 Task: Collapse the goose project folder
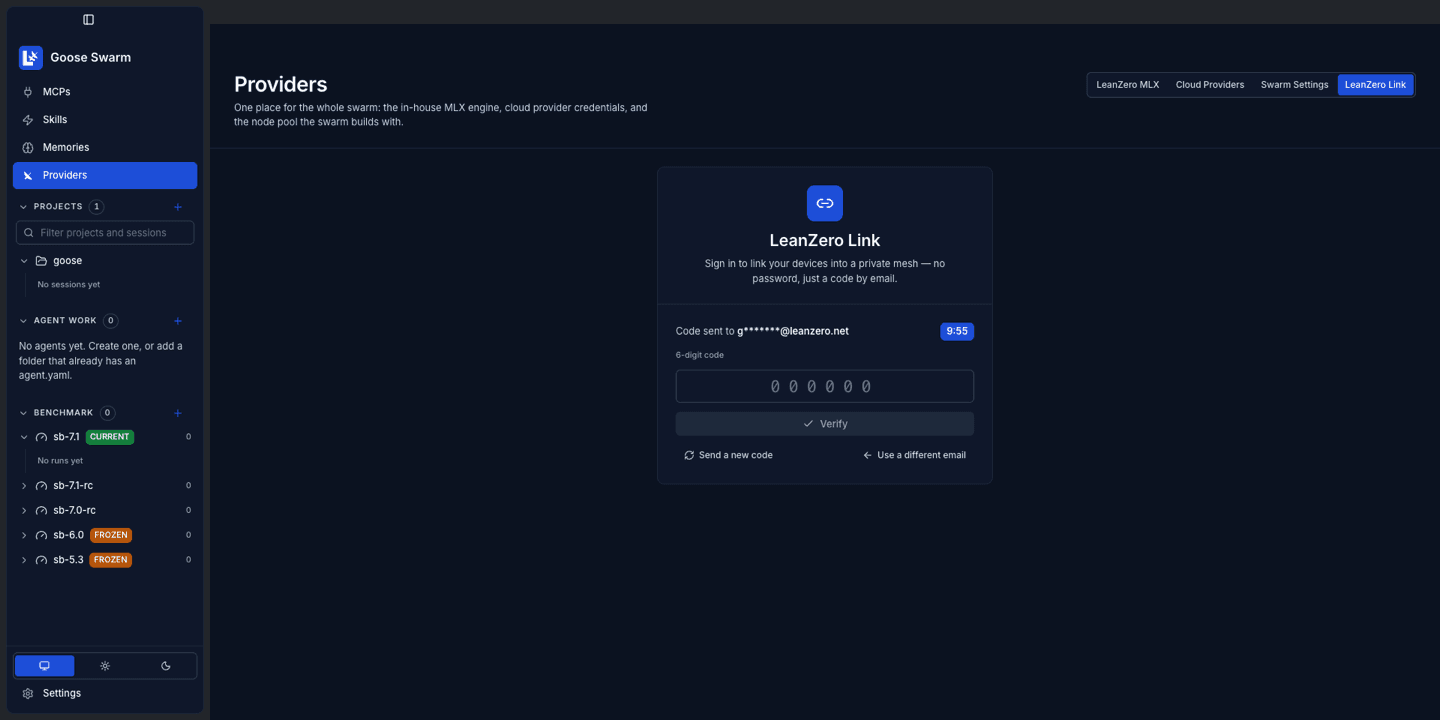(x=24, y=261)
